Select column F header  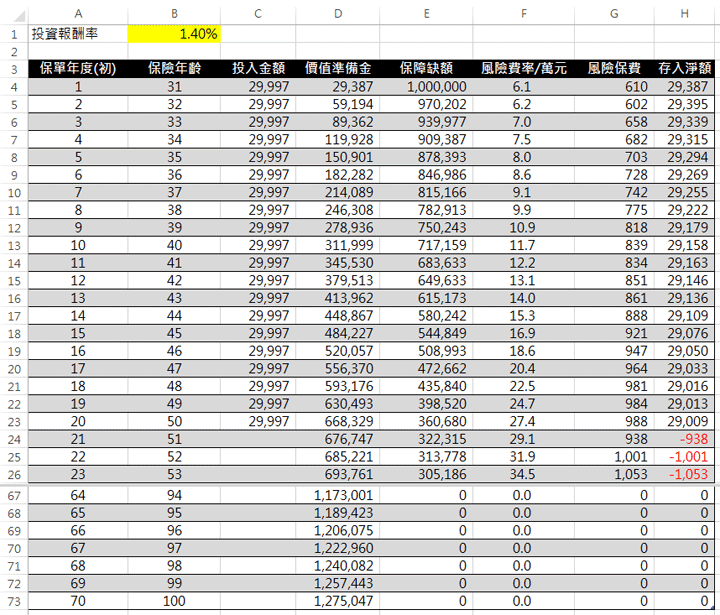(523, 14)
